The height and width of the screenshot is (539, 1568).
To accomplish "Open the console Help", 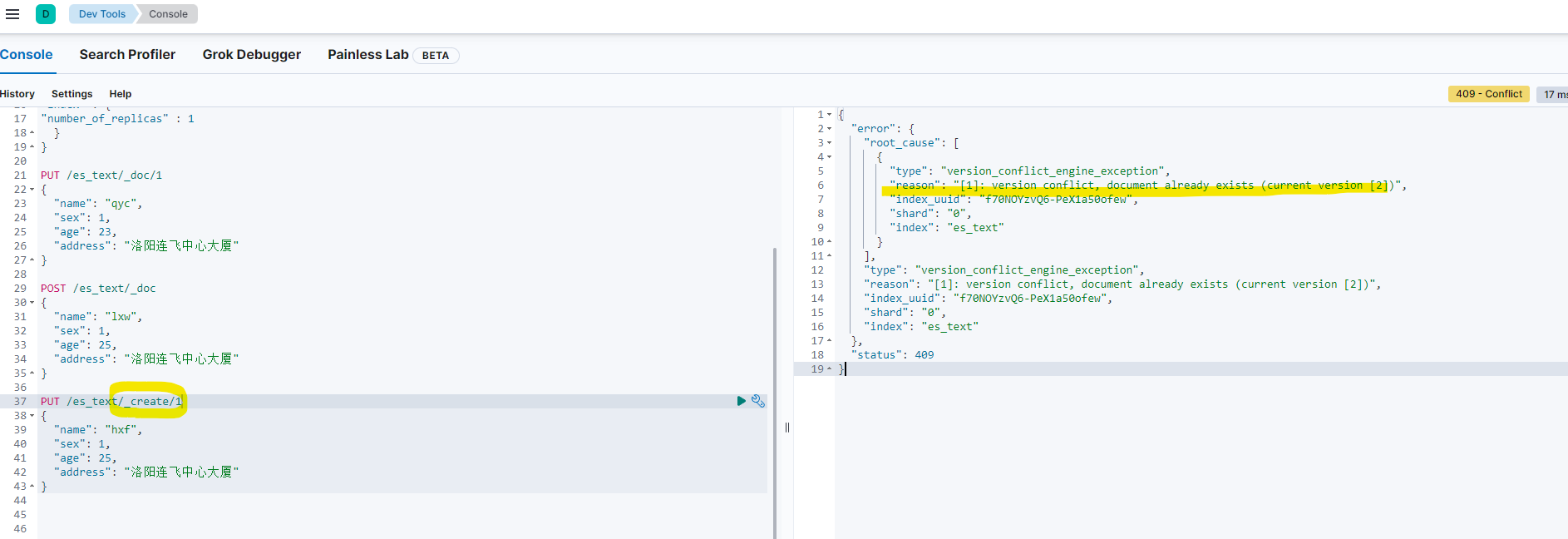I will (x=121, y=94).
